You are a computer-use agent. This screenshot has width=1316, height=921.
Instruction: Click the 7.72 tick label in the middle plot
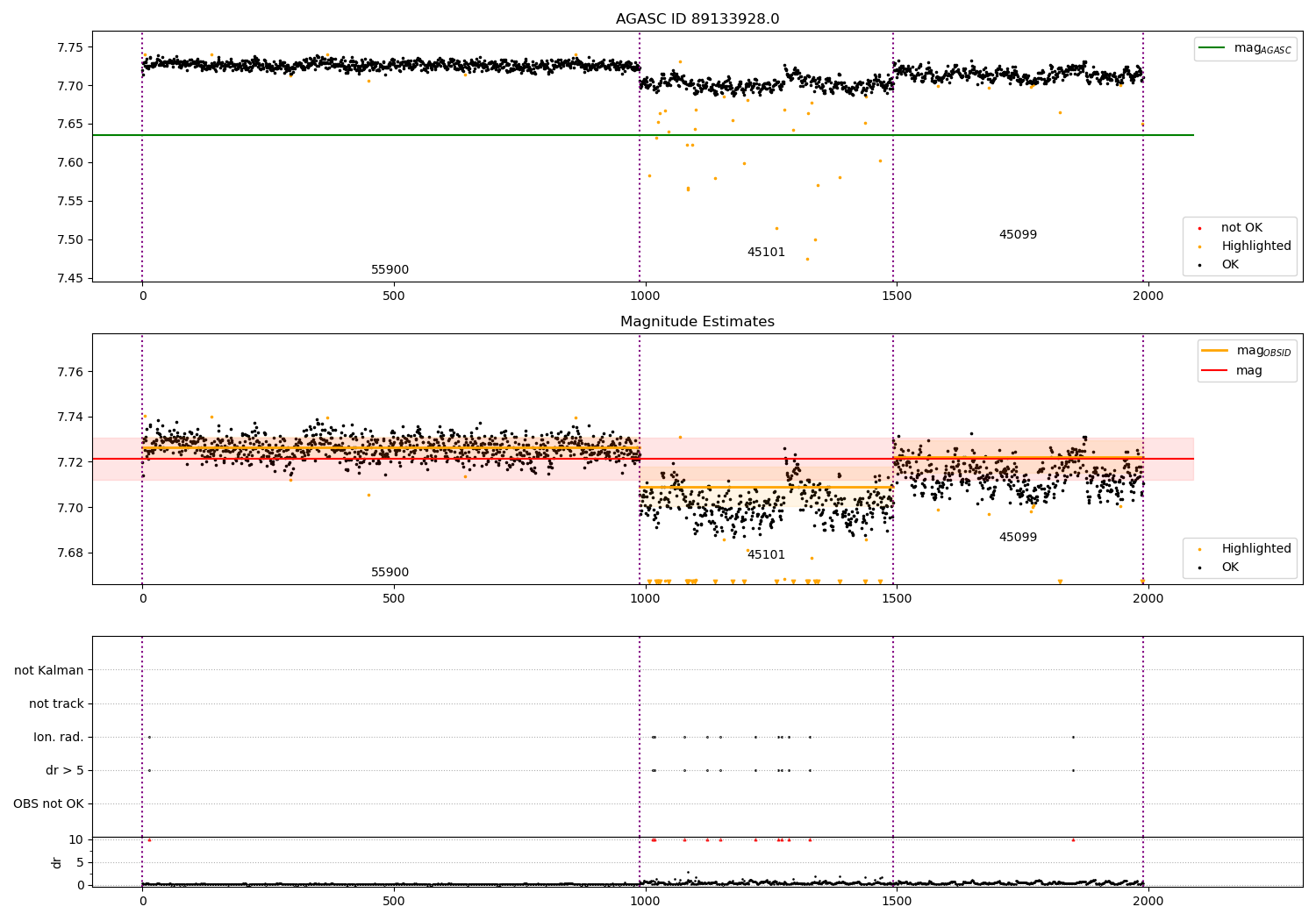point(68,463)
